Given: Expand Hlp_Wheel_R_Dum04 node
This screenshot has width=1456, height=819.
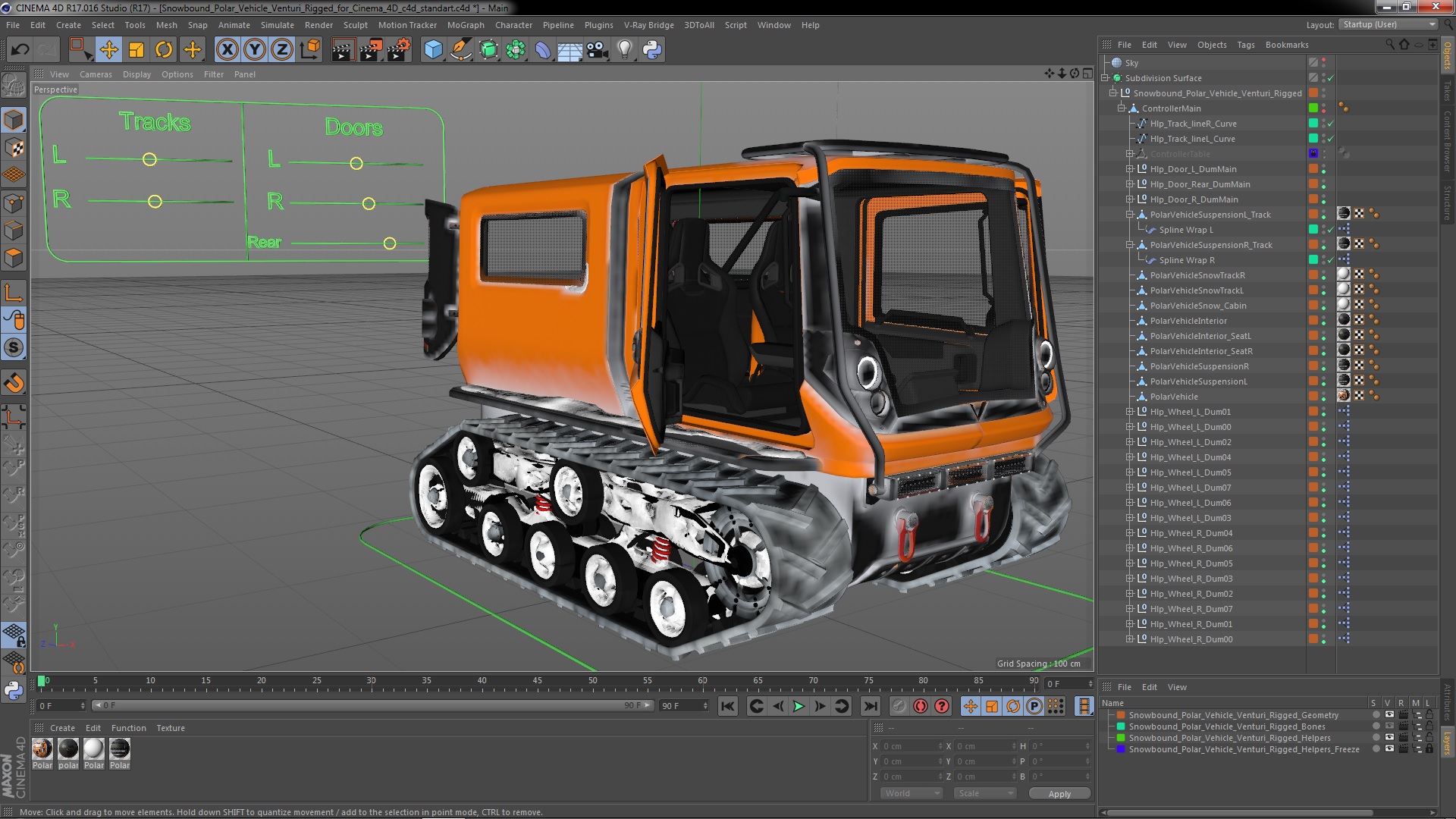Looking at the screenshot, I should pos(1129,533).
